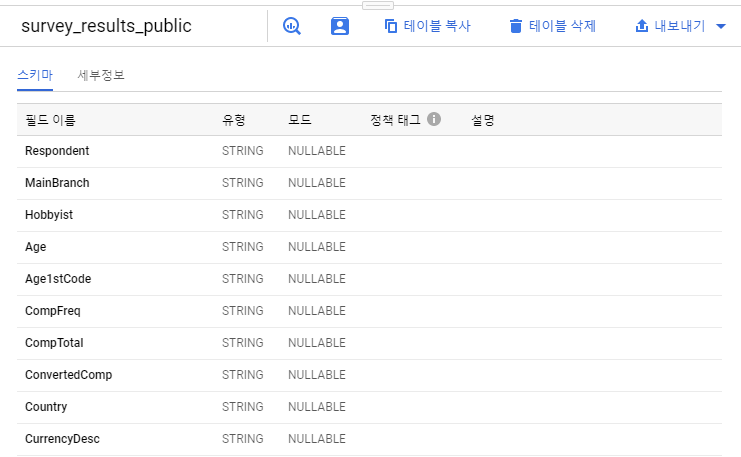Click the survey_results_public table title
Viewport: 741px width, 457px height.
tap(106, 26)
